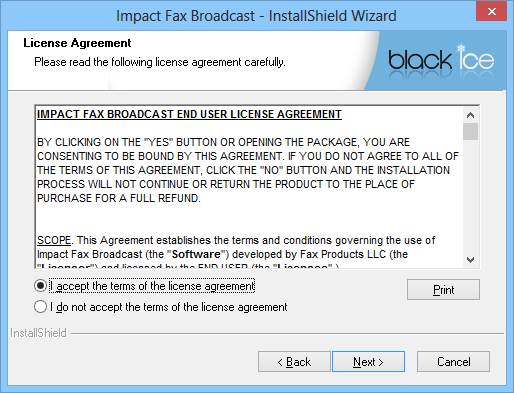Click the InstallShield label at bottom left
This screenshot has height=393, width=514.
[x=38, y=333]
